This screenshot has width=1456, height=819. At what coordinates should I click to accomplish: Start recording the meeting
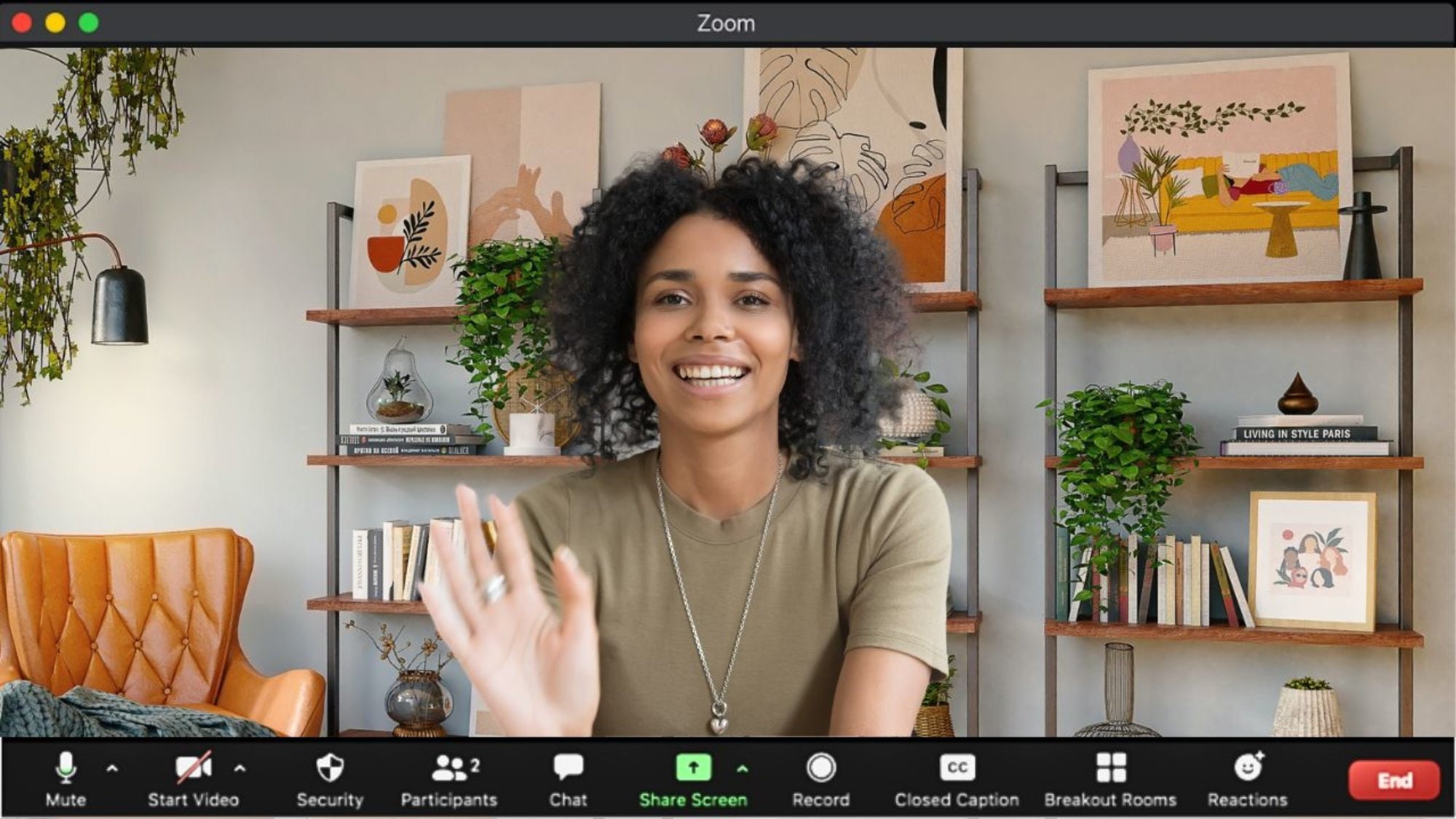tap(821, 767)
